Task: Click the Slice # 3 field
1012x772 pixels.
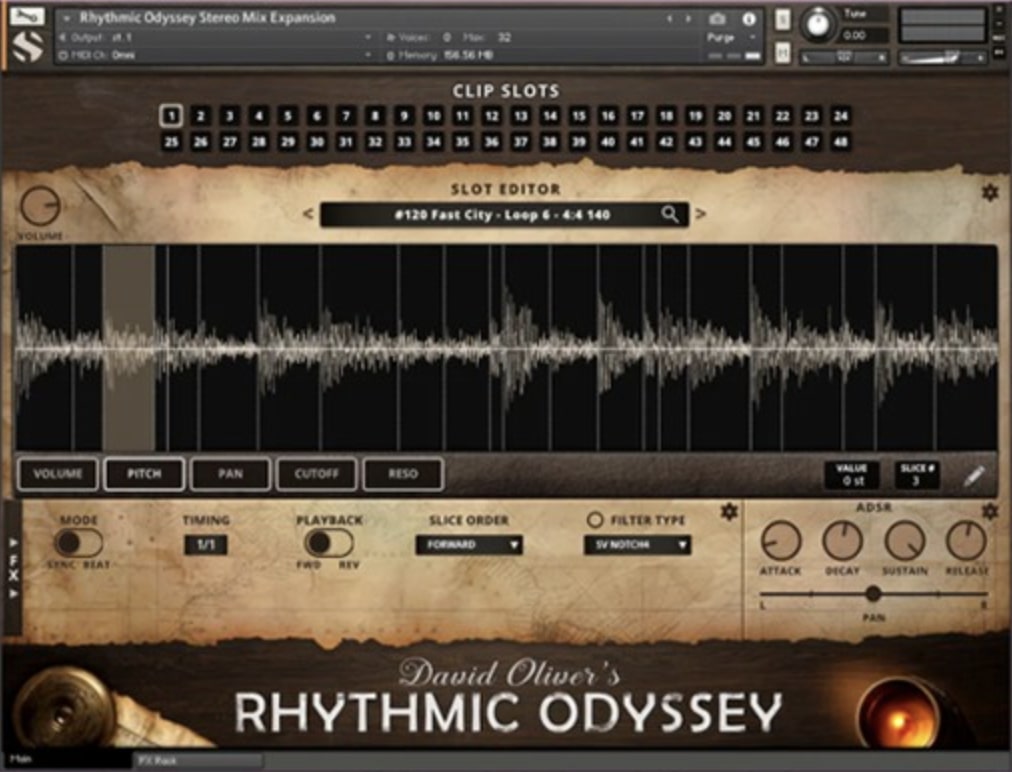Action: click(x=916, y=476)
